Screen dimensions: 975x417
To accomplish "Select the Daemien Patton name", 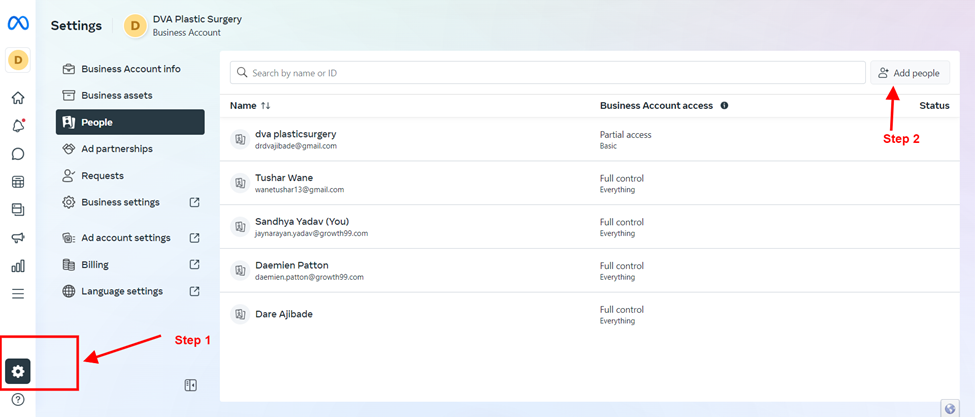I will pos(292,265).
